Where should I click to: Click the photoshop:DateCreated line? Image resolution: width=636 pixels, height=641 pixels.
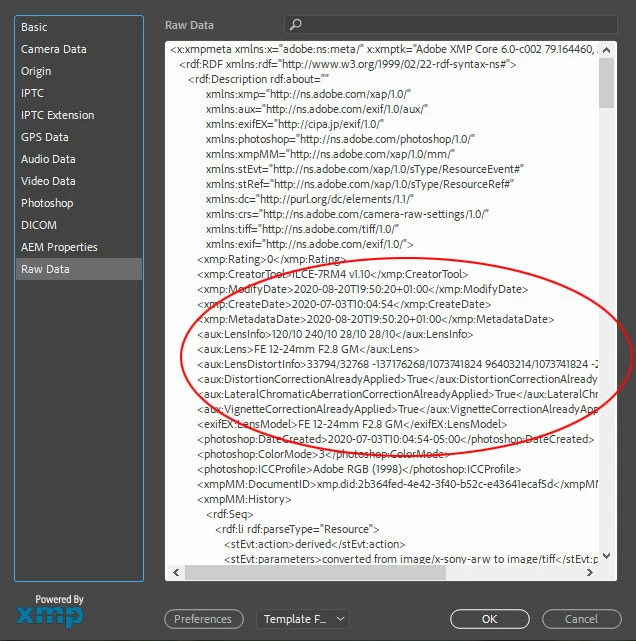[x=395, y=439]
